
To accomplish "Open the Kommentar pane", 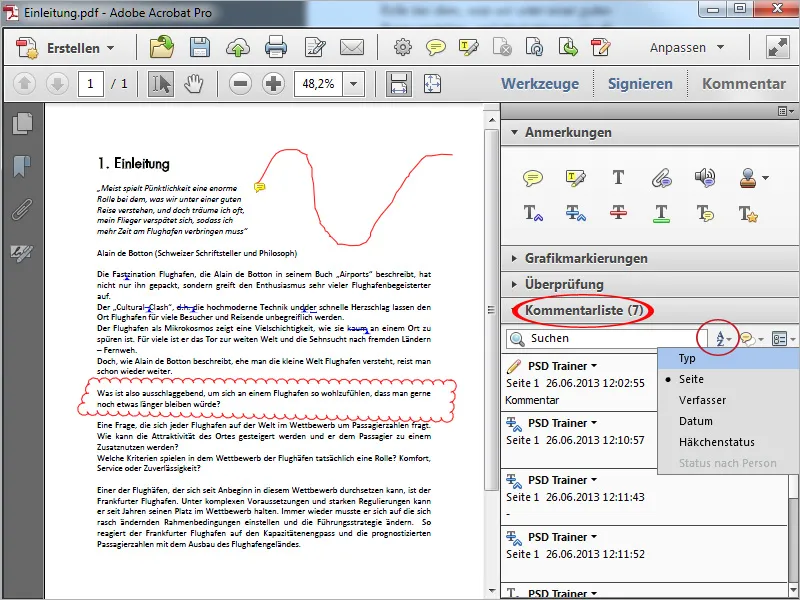I will [x=743, y=84].
